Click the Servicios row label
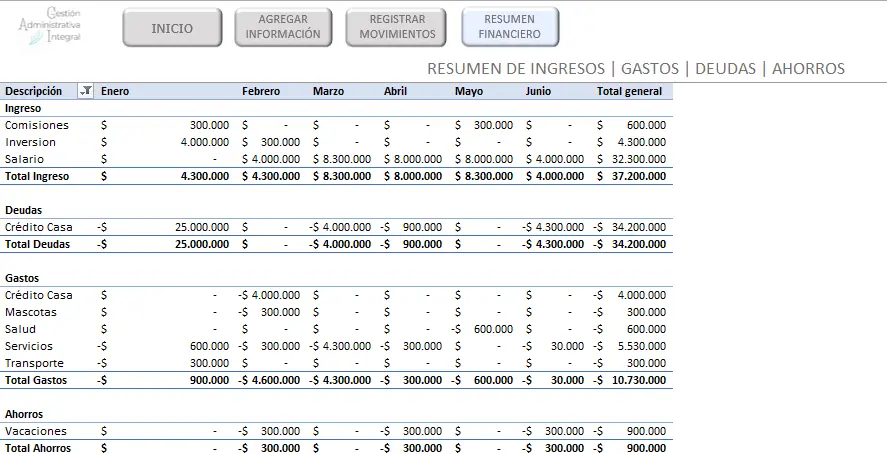The image size is (887, 454). tap(30, 346)
